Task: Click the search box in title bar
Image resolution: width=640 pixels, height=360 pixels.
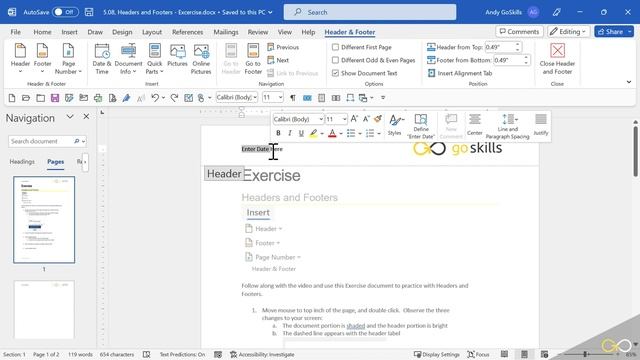Action: pos(370,12)
